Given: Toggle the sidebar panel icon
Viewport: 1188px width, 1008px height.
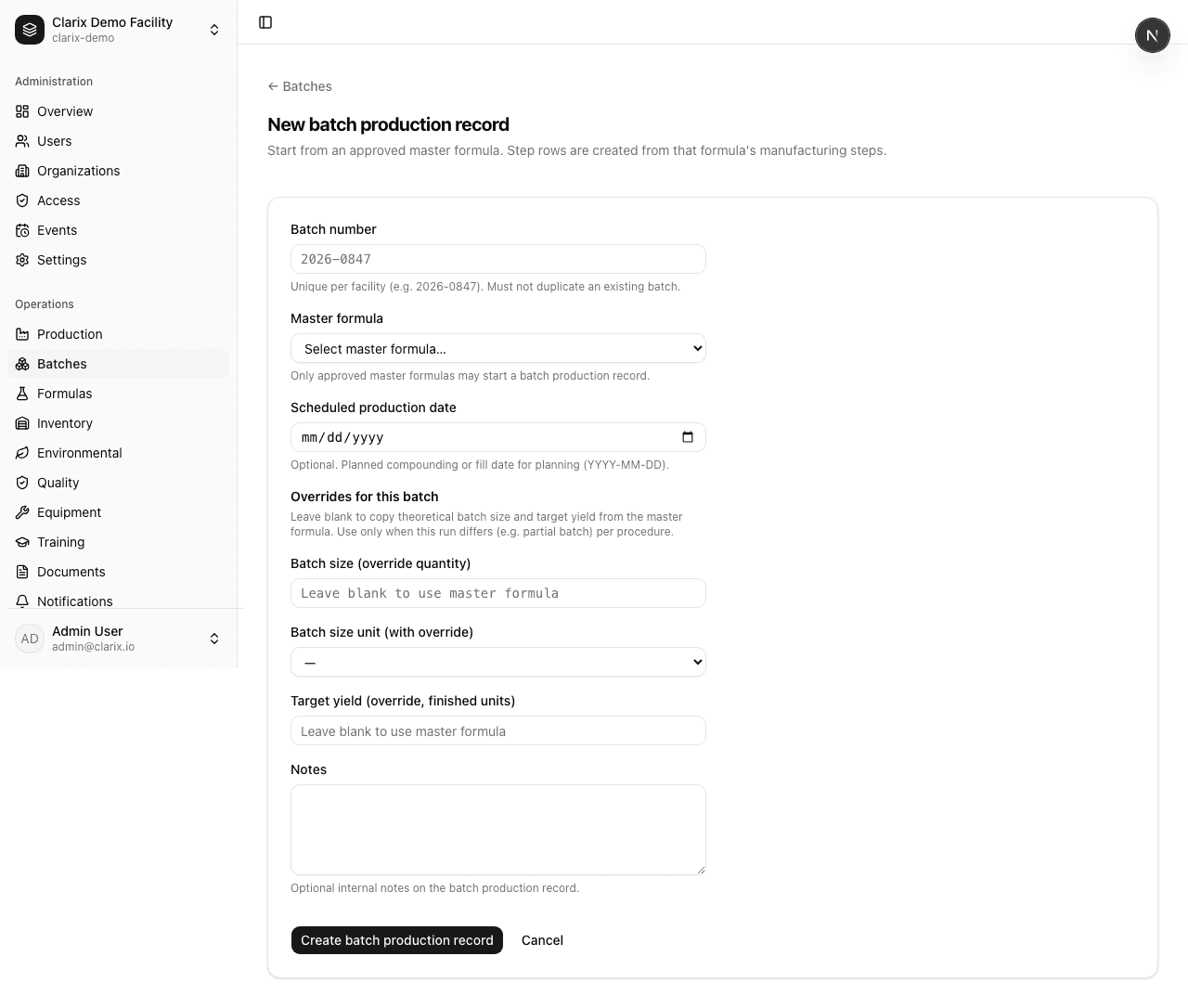Looking at the screenshot, I should pyautogui.click(x=265, y=22).
